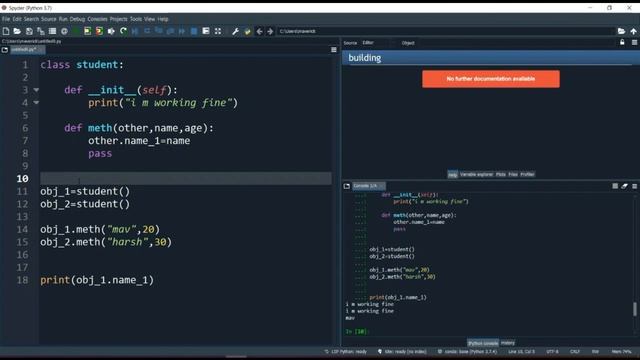The height and width of the screenshot is (360, 640).
Task: Maximize the current pane
Action: pyautogui.click(x=206, y=31)
